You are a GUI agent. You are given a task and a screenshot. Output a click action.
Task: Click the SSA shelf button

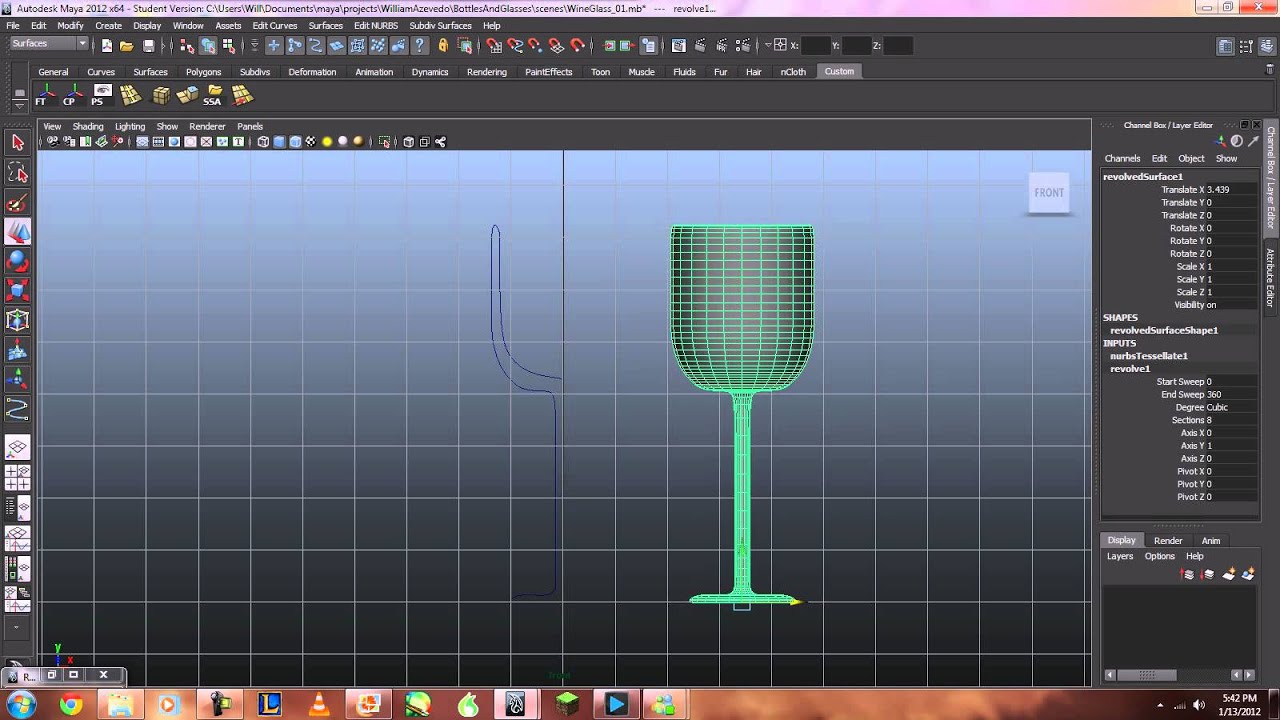point(213,96)
